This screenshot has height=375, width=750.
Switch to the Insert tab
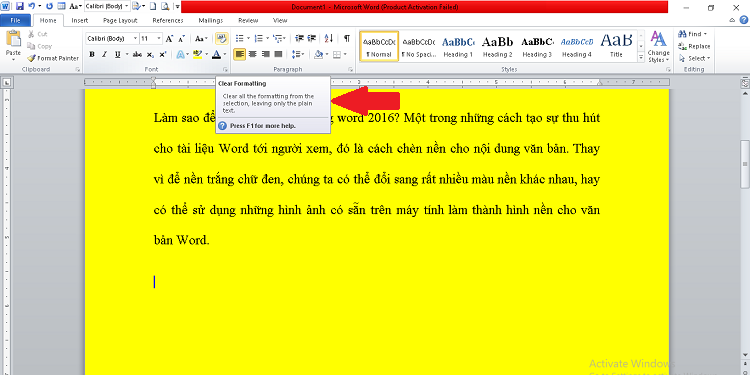79,21
